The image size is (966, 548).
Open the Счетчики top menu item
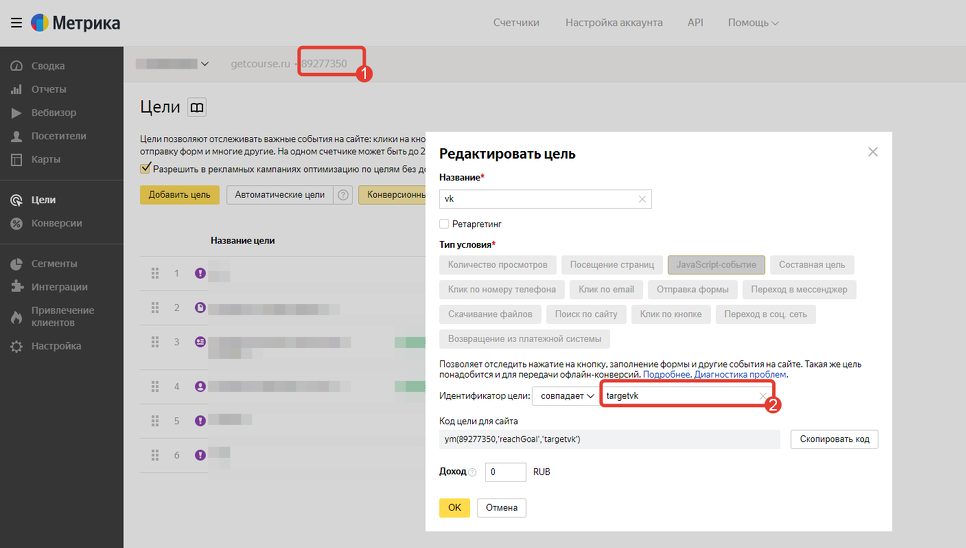click(x=516, y=22)
